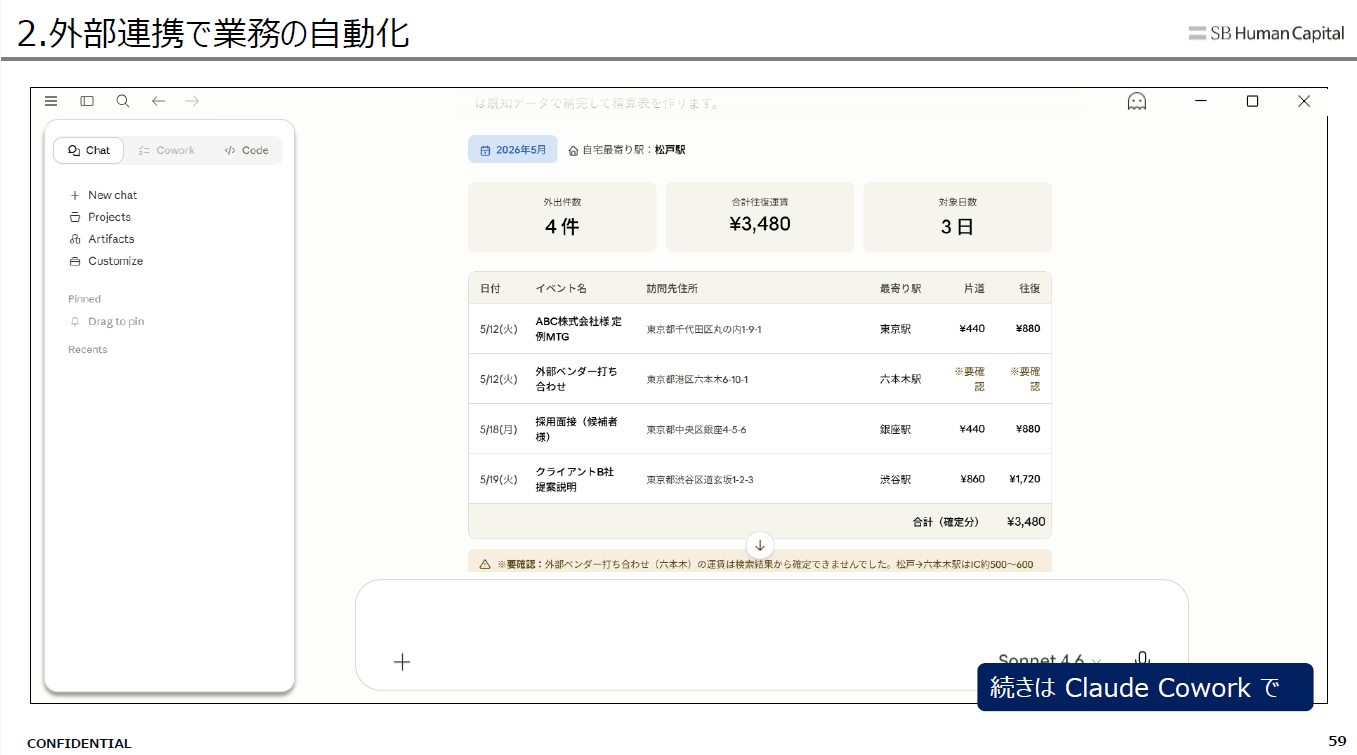Screen dimensions: 1357x755
Task: Click the plus icon beside New chat
Action: 75,195
